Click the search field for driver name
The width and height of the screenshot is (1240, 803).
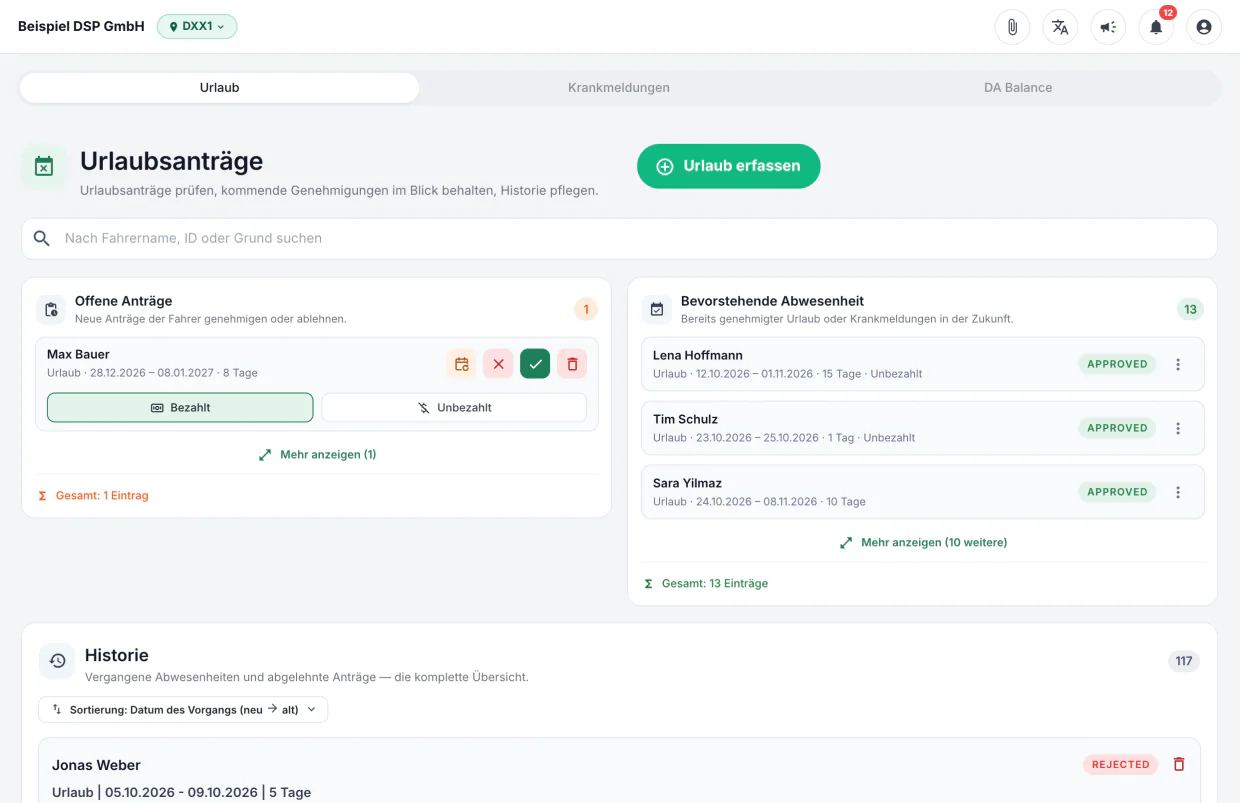pos(619,239)
